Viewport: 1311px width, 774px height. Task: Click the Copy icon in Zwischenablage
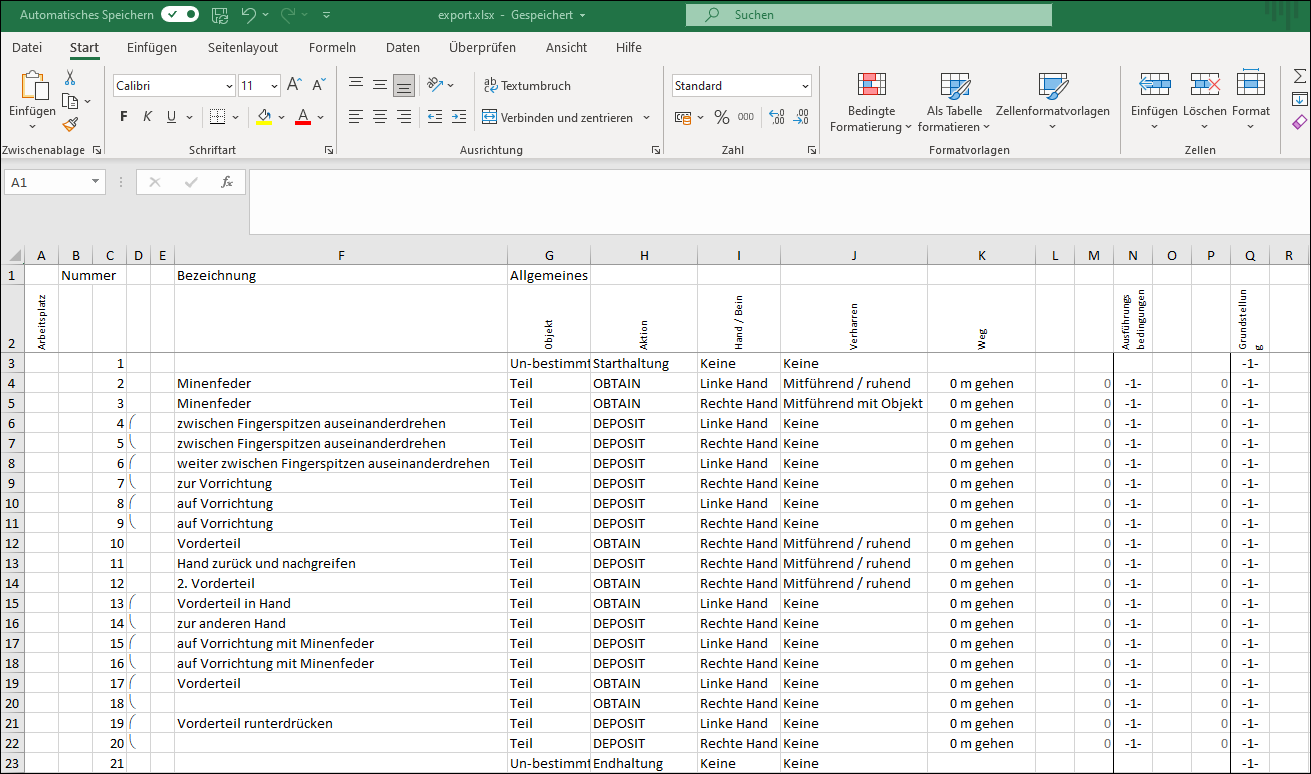70,101
